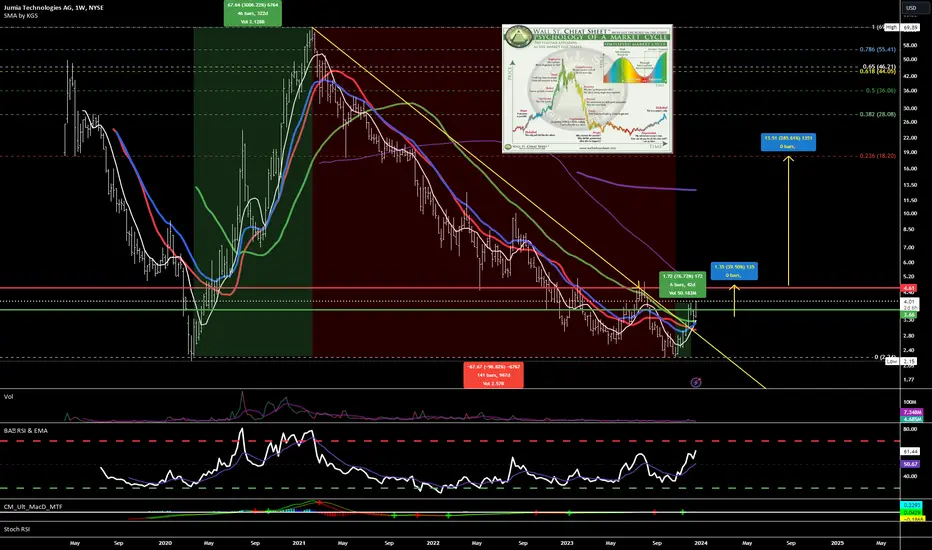Select the 0.236 (18.20) Fibonacci level

coord(878,156)
